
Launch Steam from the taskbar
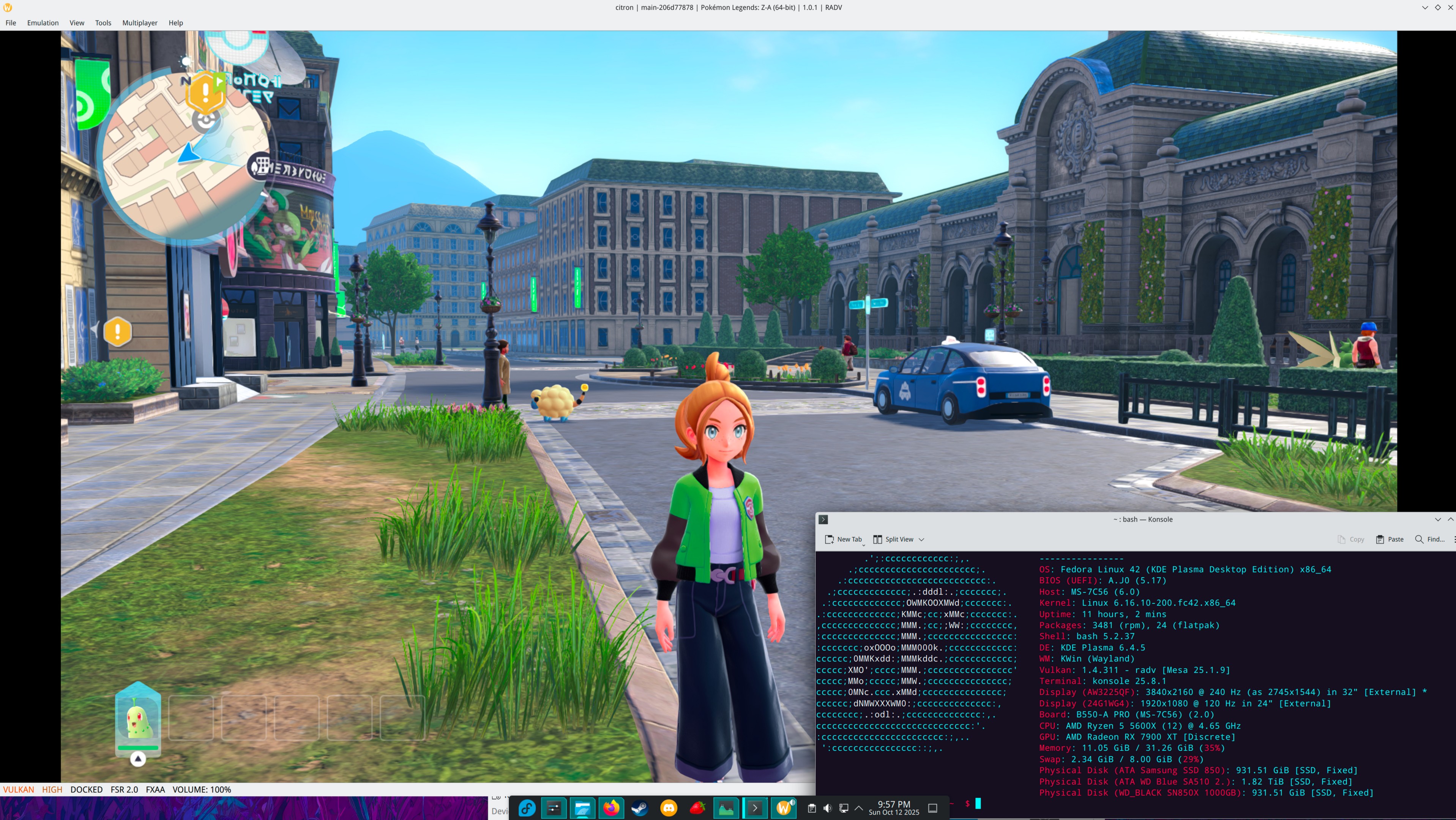click(x=640, y=808)
